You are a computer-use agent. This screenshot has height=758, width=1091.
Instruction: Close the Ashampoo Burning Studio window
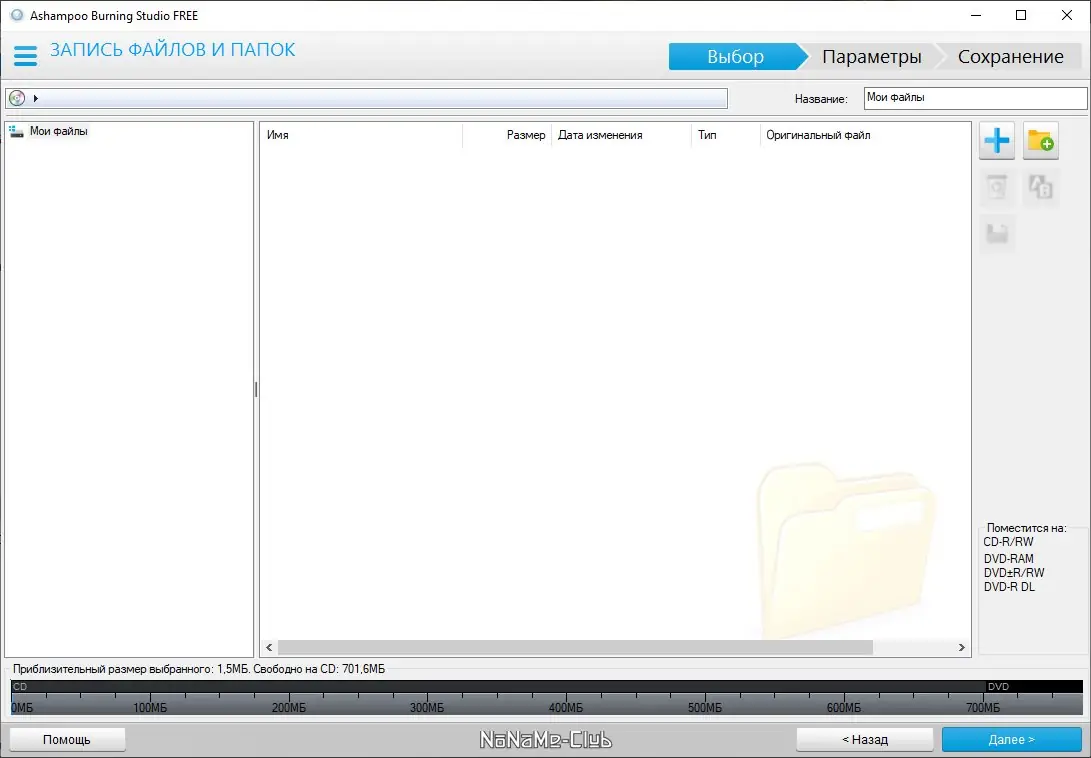click(x=1066, y=15)
